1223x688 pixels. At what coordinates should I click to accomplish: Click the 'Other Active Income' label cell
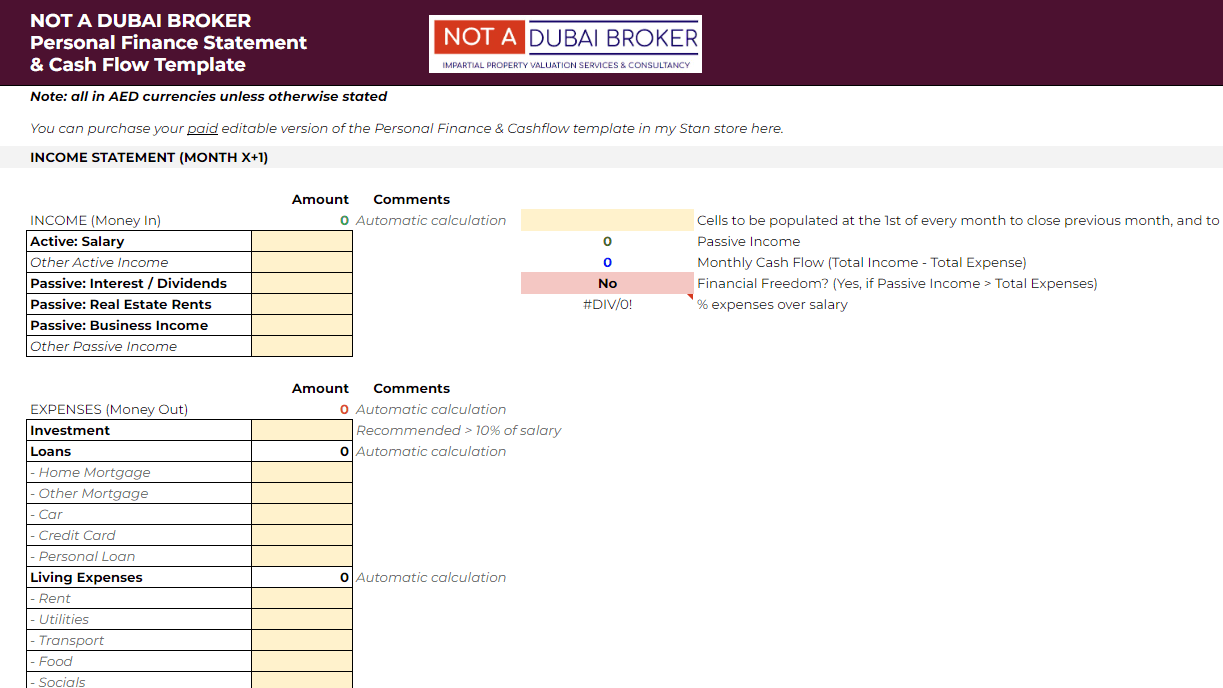tap(139, 262)
